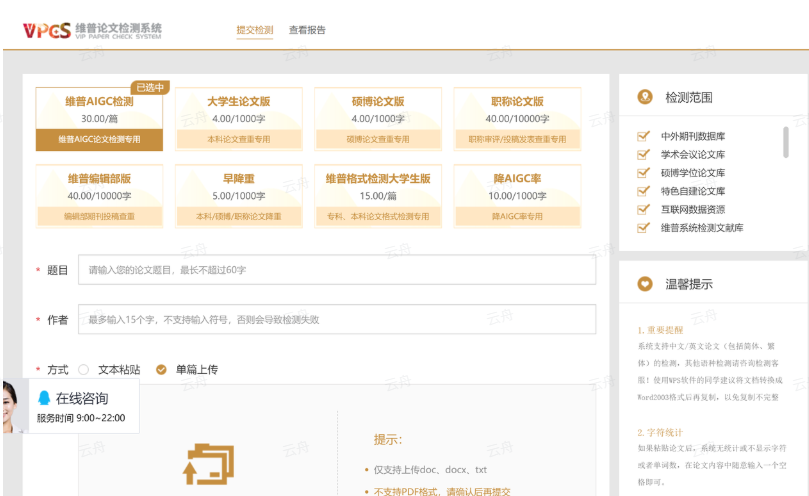Image resolution: width=809 pixels, height=496 pixels.
Task: Click the customer service avatar photo
Action: pos(15,406)
